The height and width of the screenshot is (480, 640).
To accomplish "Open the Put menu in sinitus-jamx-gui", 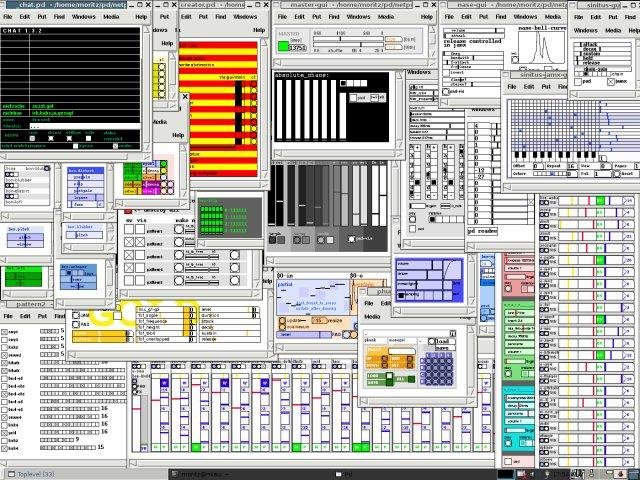I will (x=548, y=87).
